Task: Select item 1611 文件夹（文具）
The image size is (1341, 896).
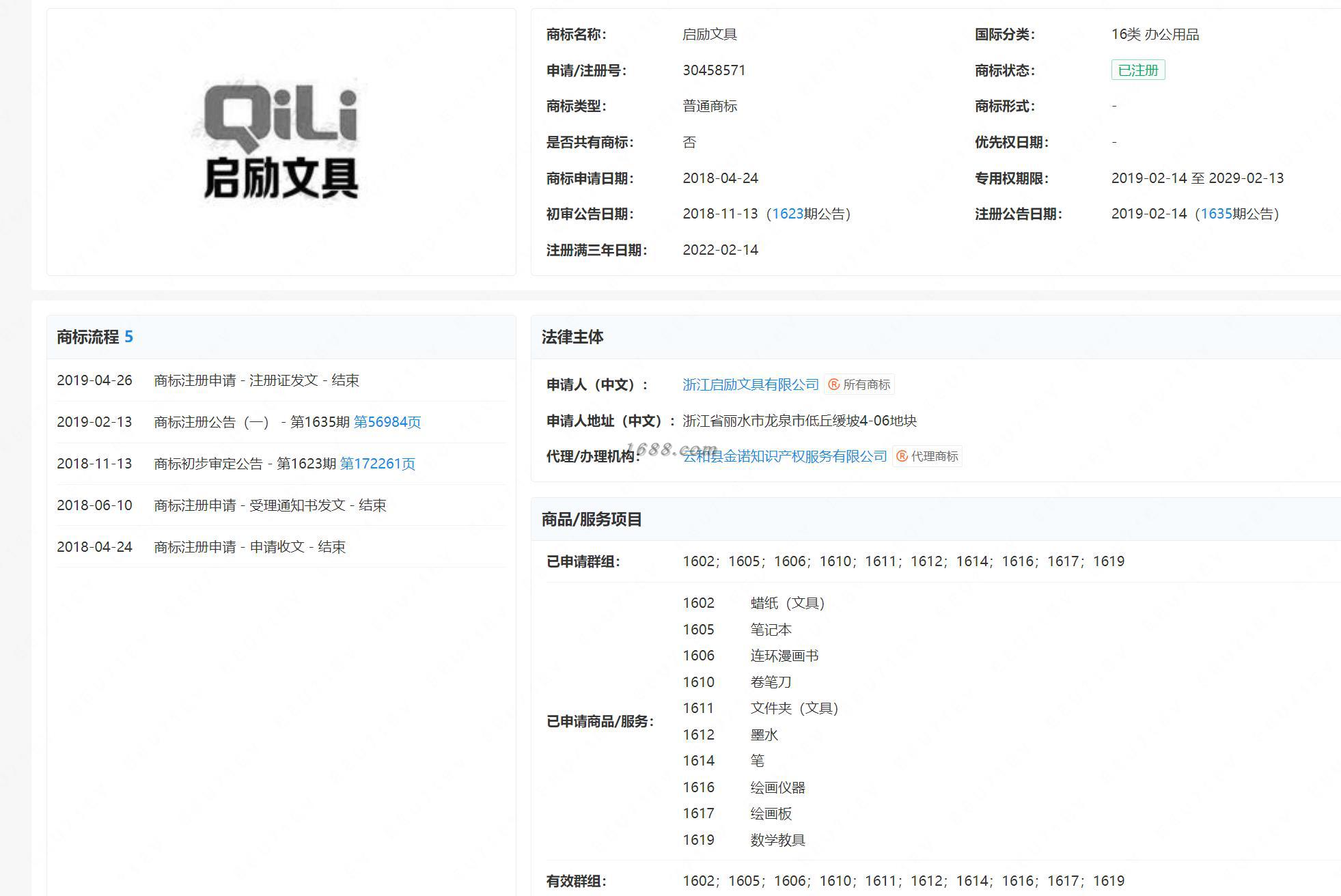Action: click(760, 708)
